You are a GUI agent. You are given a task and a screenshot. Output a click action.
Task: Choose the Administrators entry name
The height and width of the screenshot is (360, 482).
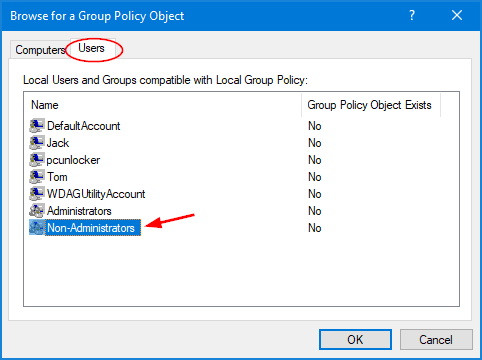(x=79, y=211)
